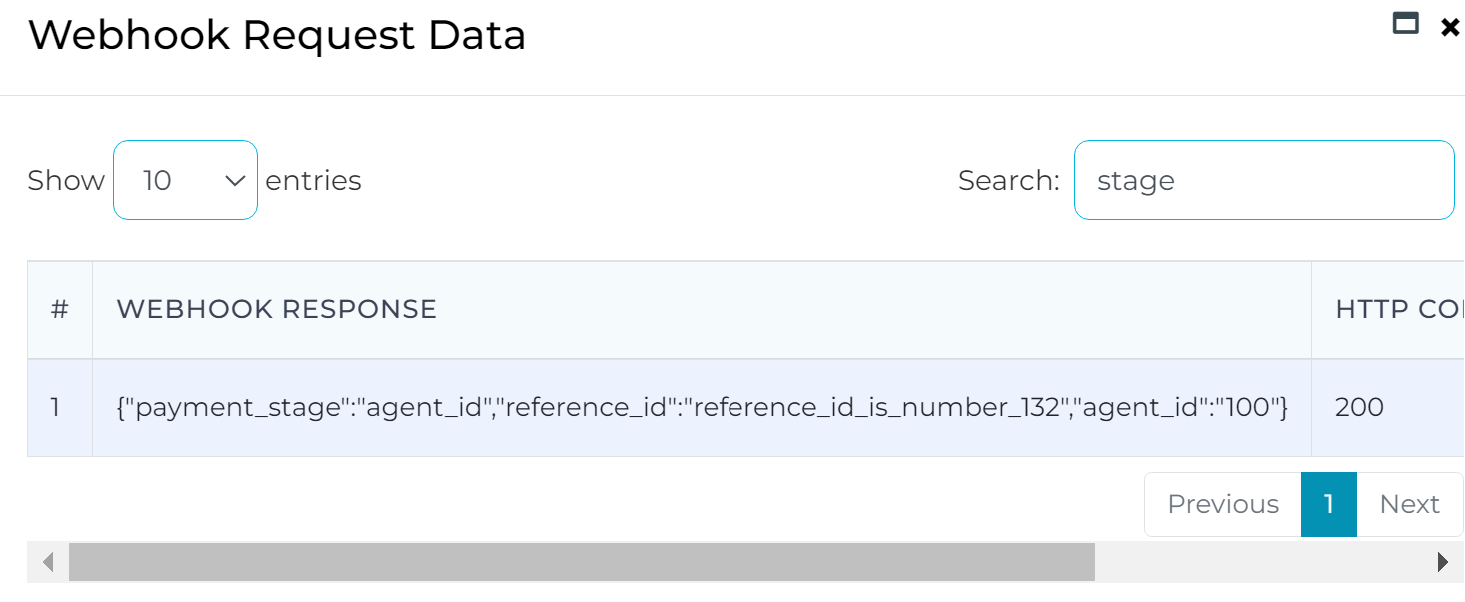
Task: Sort by the # column header
Action: 60,310
